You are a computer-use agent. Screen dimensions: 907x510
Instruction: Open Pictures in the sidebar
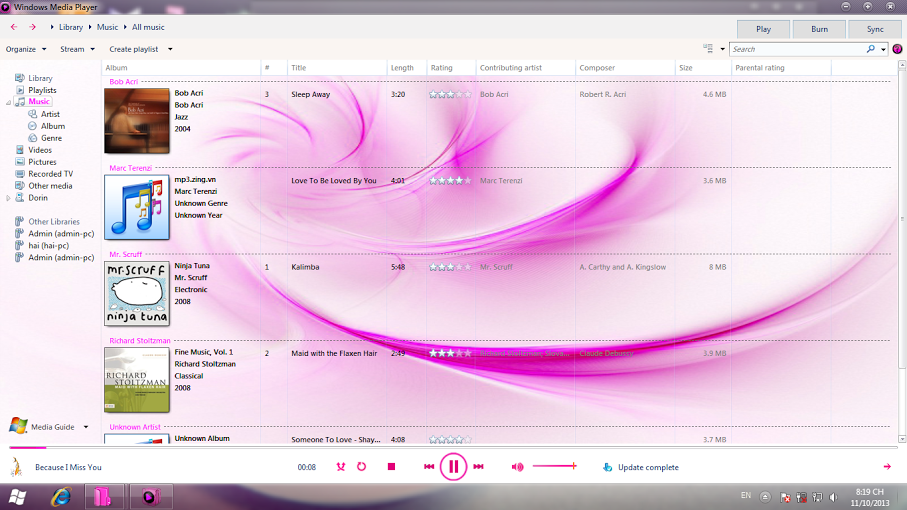click(x=42, y=162)
